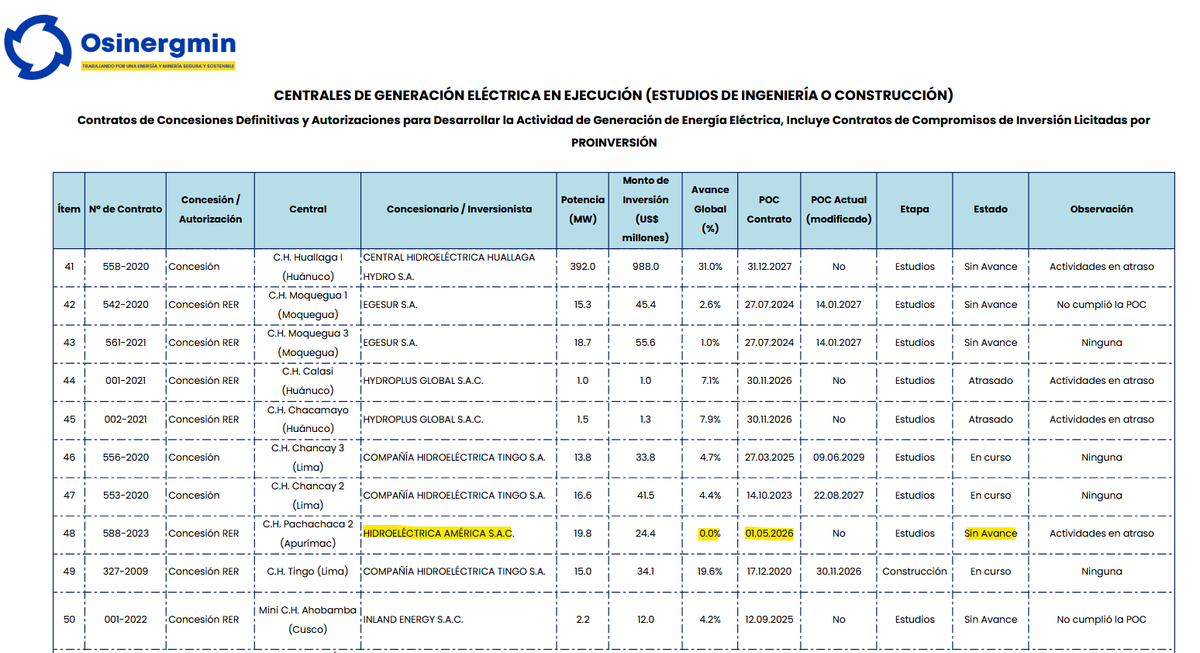The height and width of the screenshot is (653, 1200).
Task: Select 'C.H. Calasi (Huánuco)' cell
Action: (x=308, y=381)
